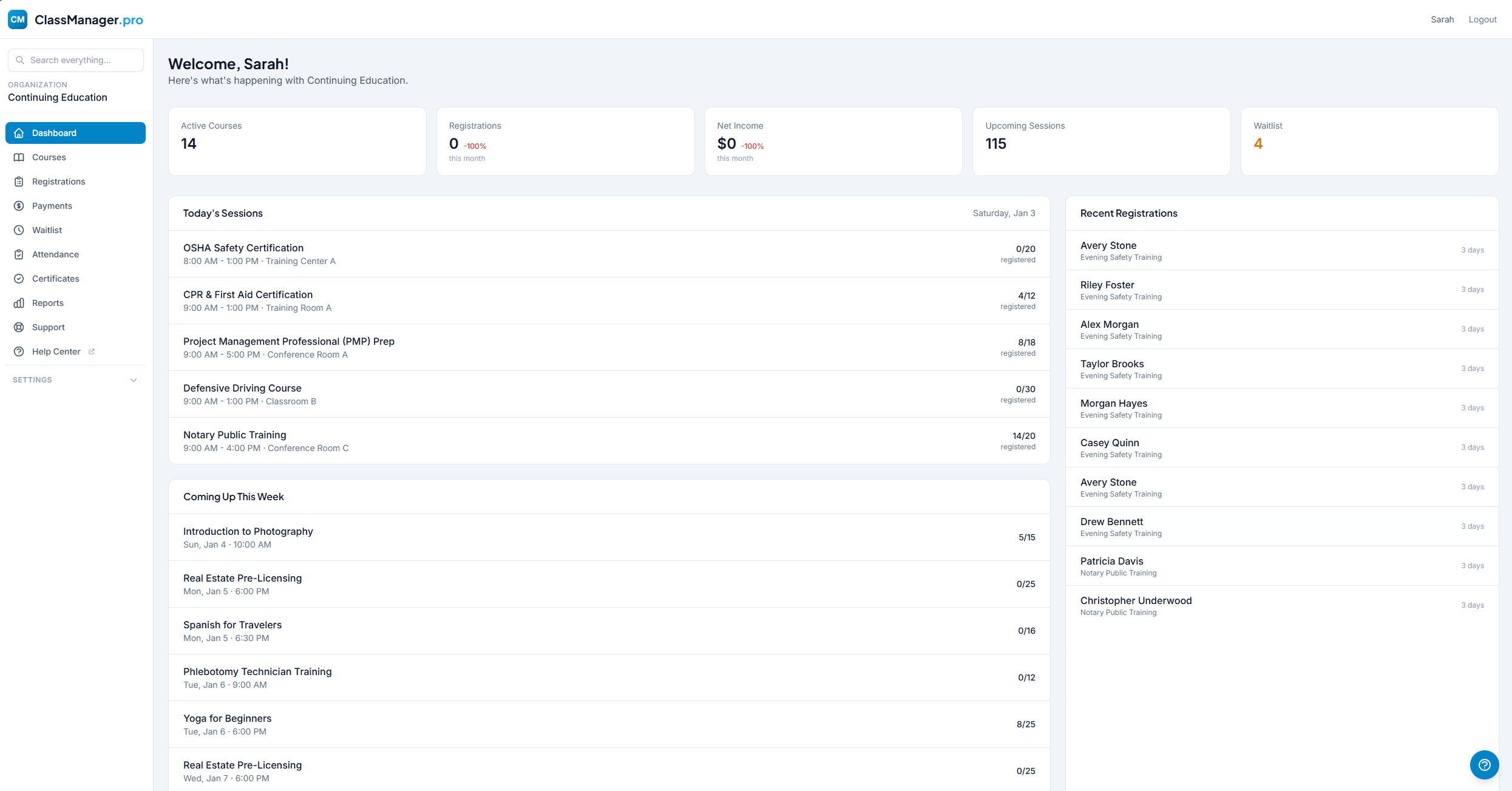1512x791 pixels.
Task: Select the Attendance checklist icon
Action: click(19, 254)
